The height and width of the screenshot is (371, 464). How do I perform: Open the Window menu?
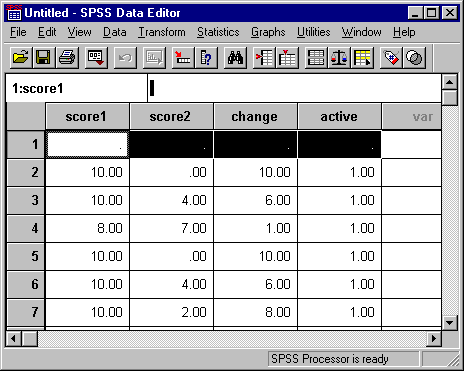pos(361,32)
